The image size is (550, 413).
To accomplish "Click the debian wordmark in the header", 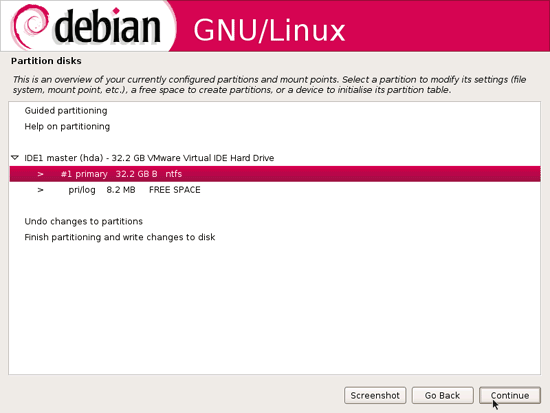I will [107, 26].
